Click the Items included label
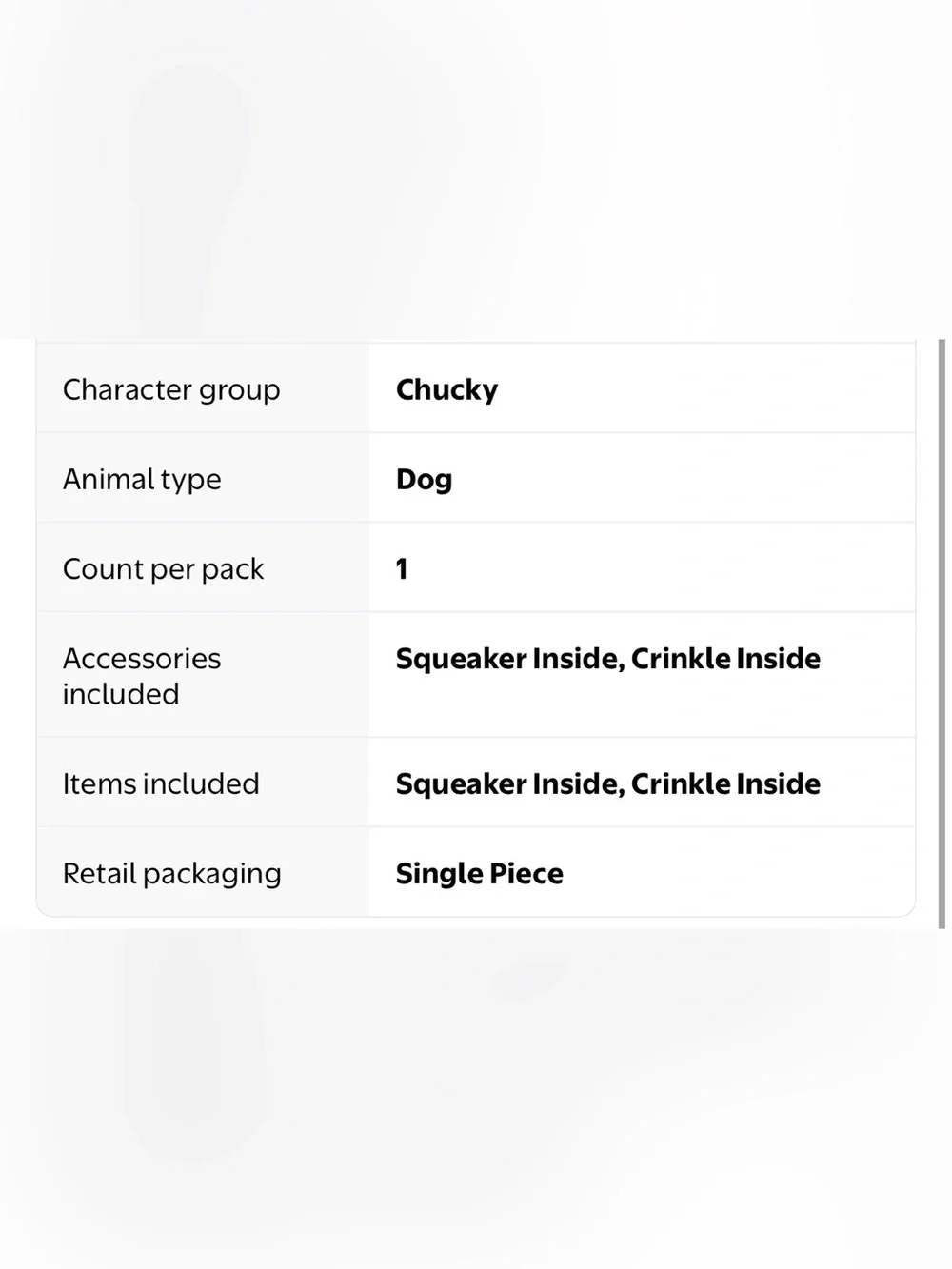 [161, 783]
